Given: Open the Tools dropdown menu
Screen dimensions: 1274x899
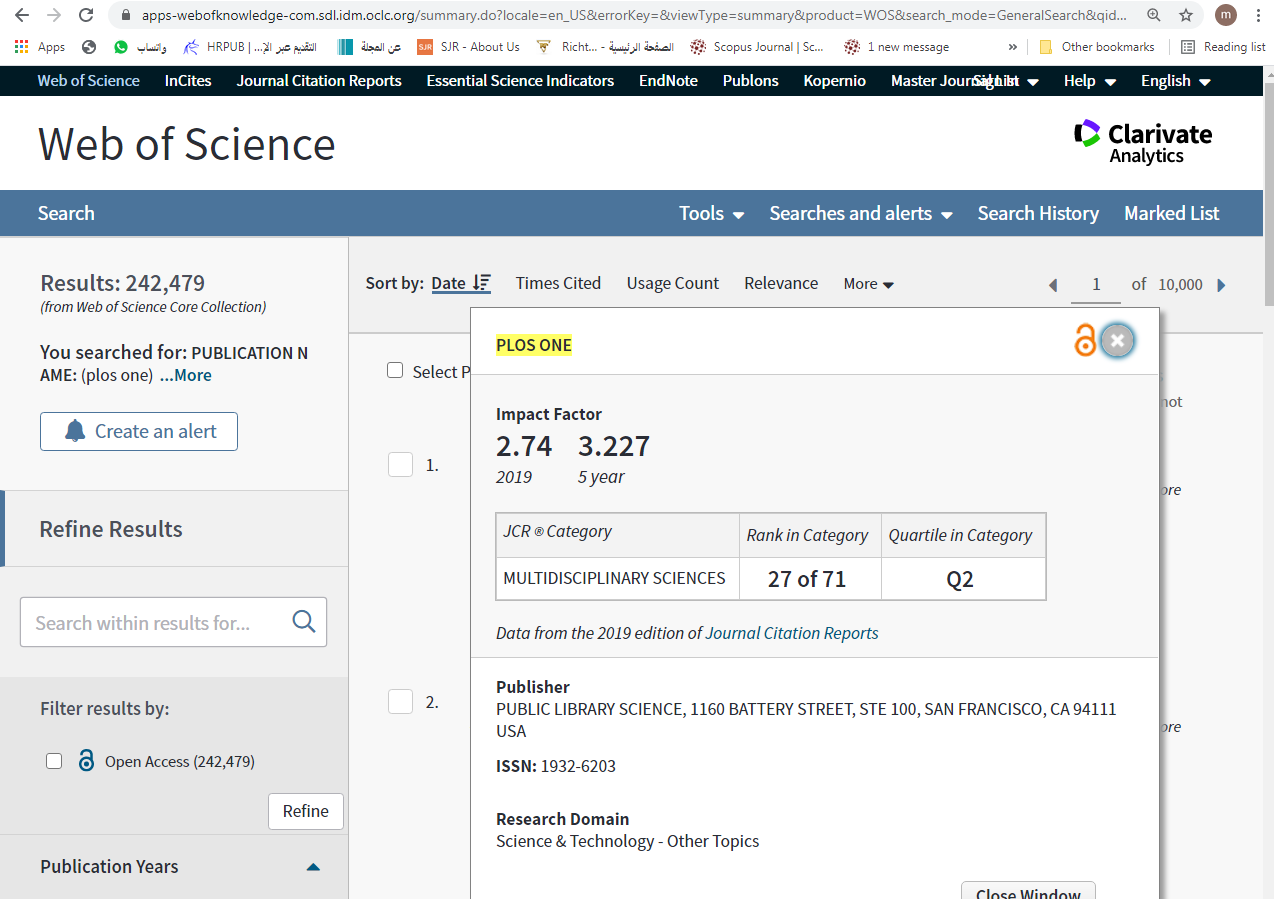Looking at the screenshot, I should tap(711, 213).
